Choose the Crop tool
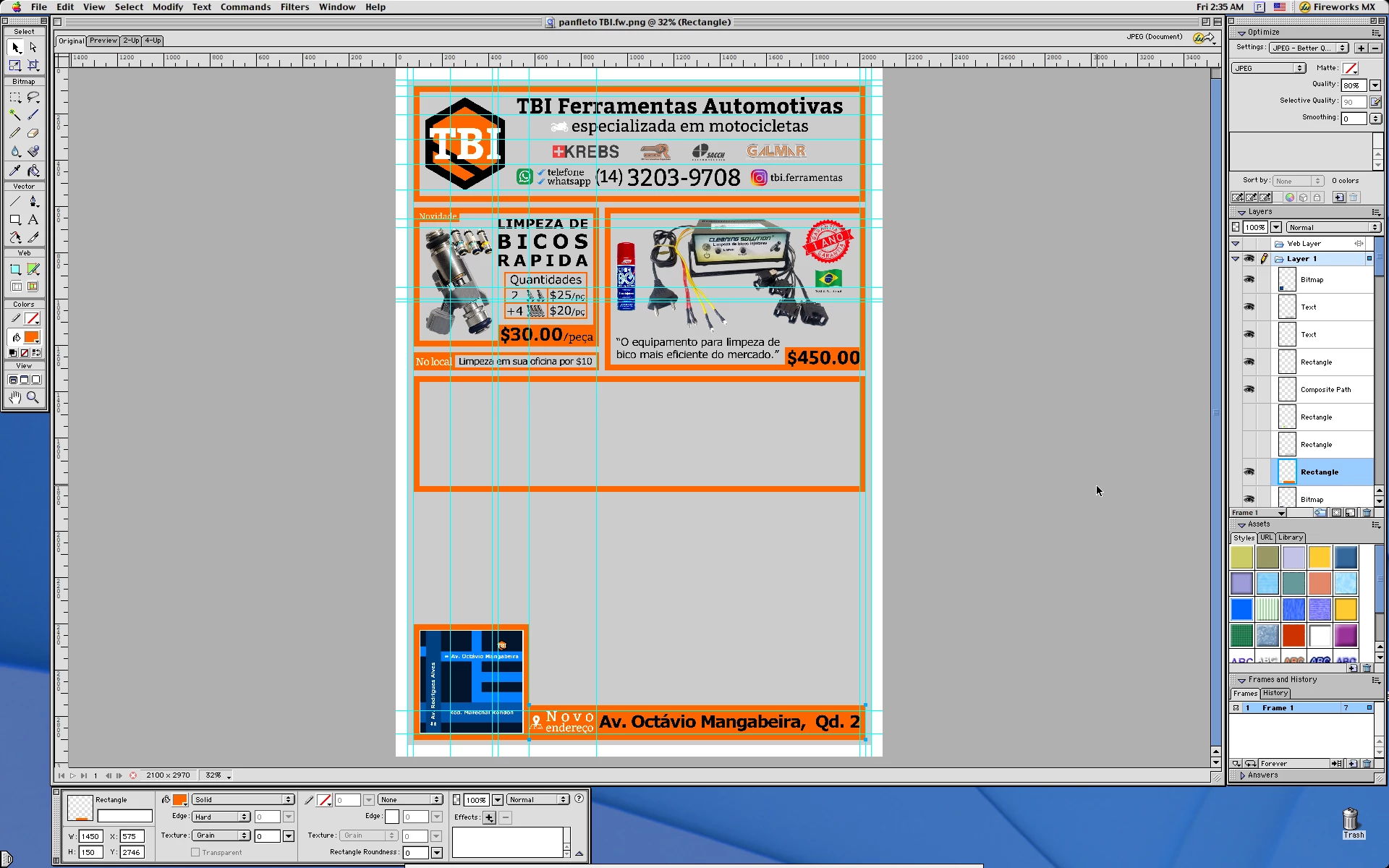Image resolution: width=1389 pixels, height=868 pixels. pyautogui.click(x=33, y=65)
